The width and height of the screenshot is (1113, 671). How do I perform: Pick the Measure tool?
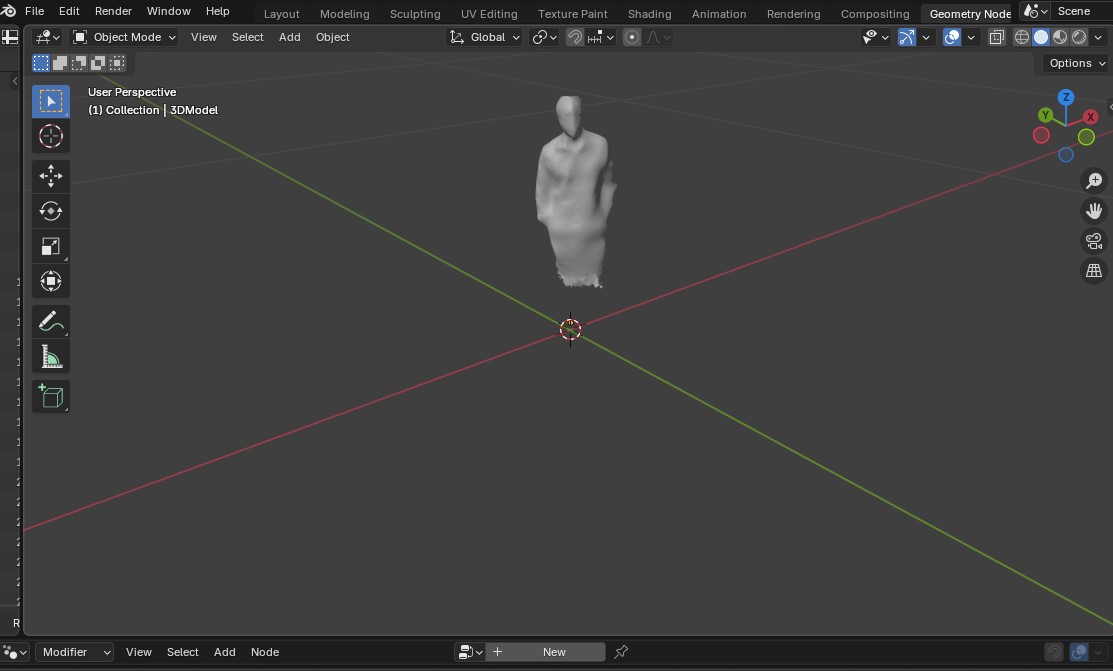click(x=51, y=357)
